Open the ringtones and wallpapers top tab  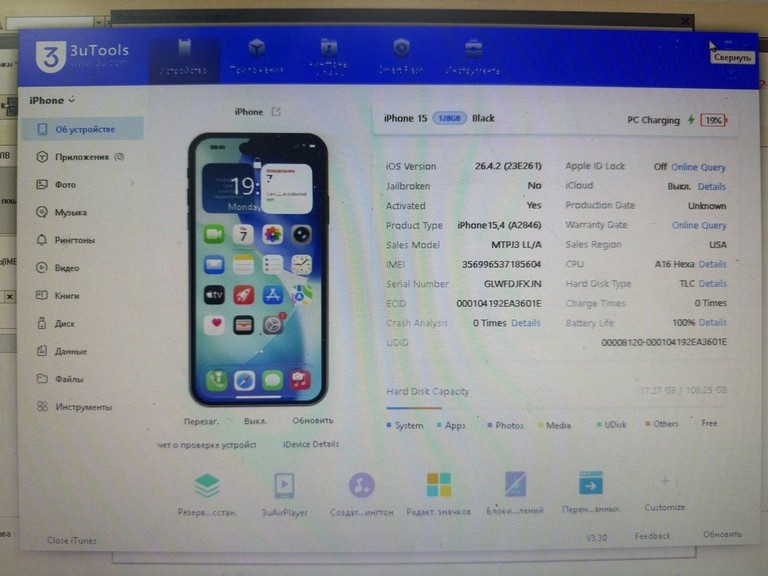(329, 58)
